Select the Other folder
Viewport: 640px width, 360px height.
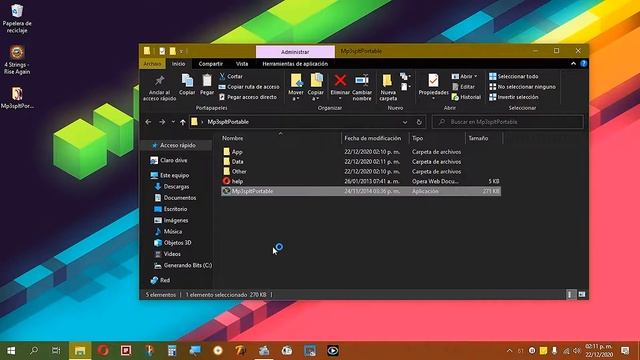[x=361, y=171]
